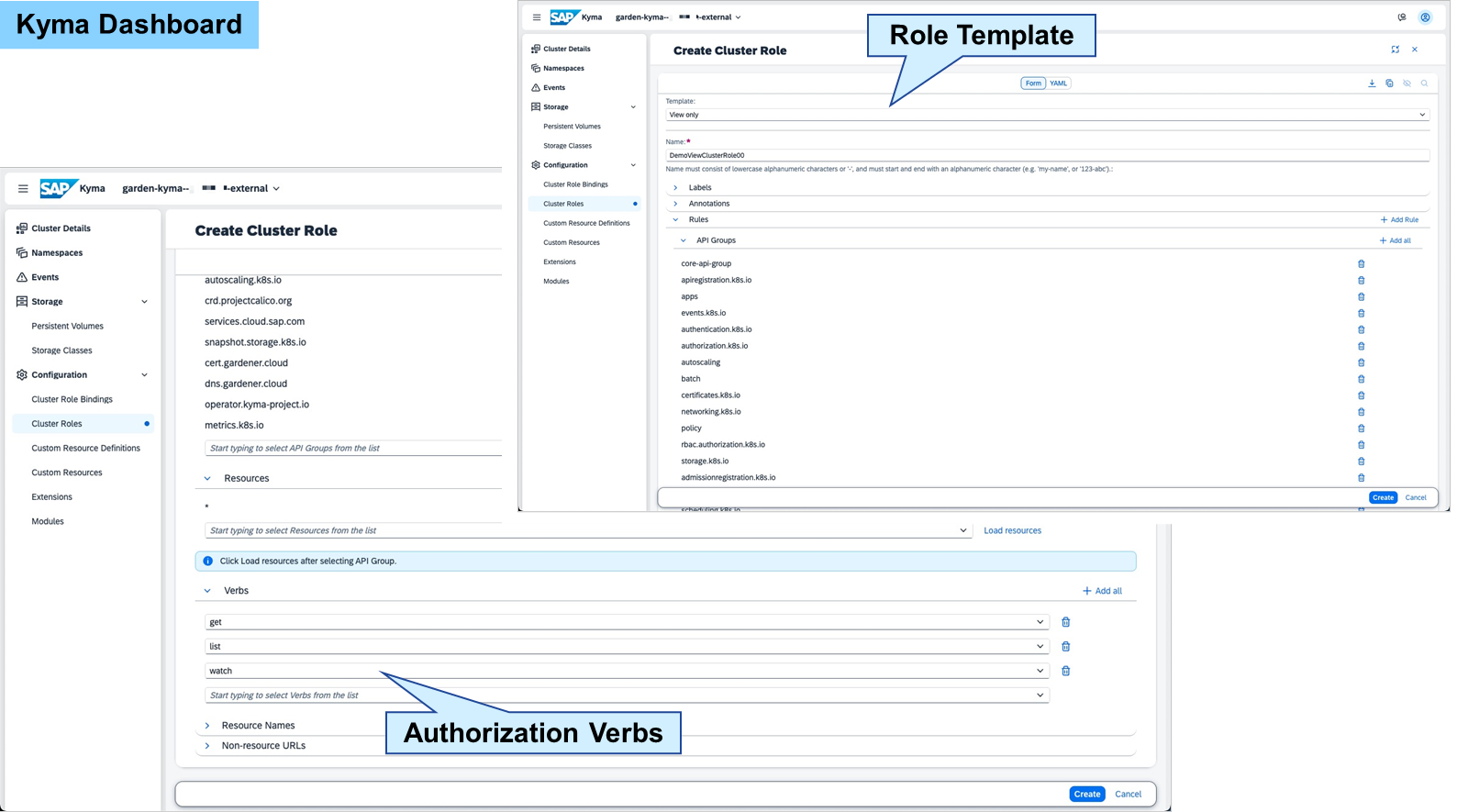Viewport: 1468px width, 812px height.
Task: Delete the authorization.k8s.io entry
Action: pyautogui.click(x=1362, y=346)
